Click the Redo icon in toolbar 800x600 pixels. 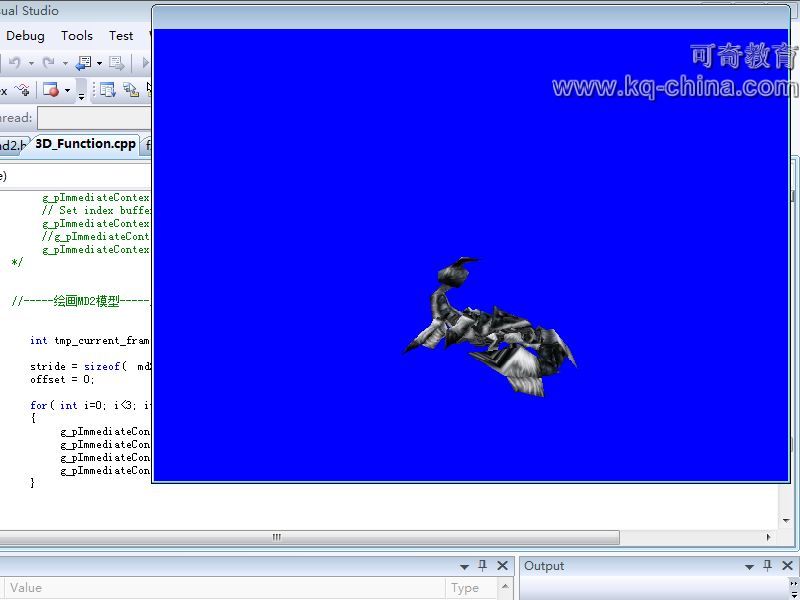[48, 63]
